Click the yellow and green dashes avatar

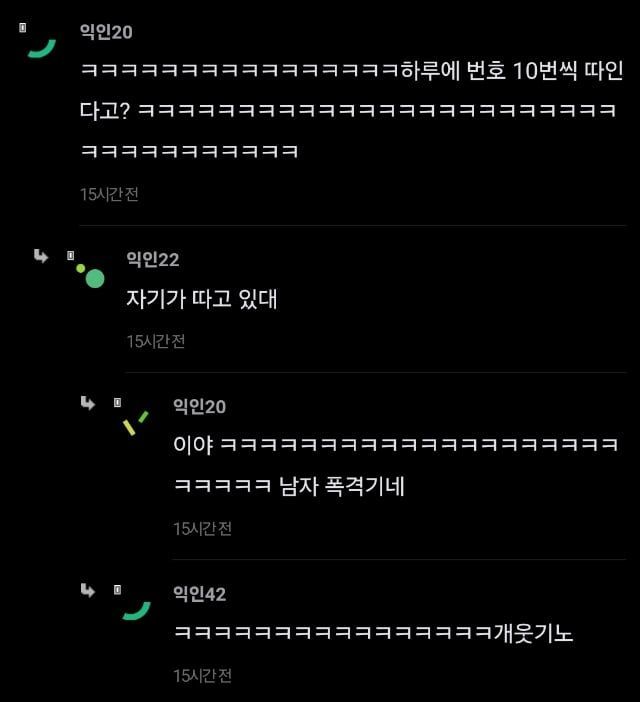point(136,423)
